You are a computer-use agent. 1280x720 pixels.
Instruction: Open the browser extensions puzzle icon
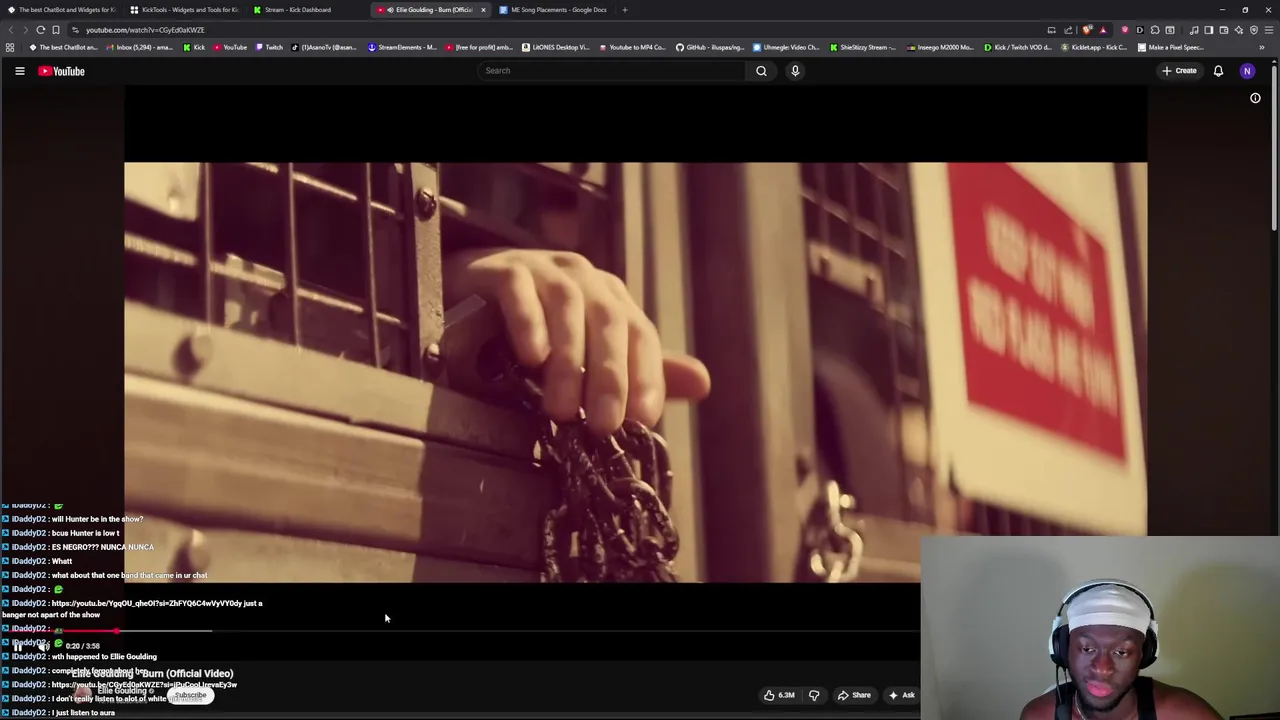click(x=1154, y=30)
